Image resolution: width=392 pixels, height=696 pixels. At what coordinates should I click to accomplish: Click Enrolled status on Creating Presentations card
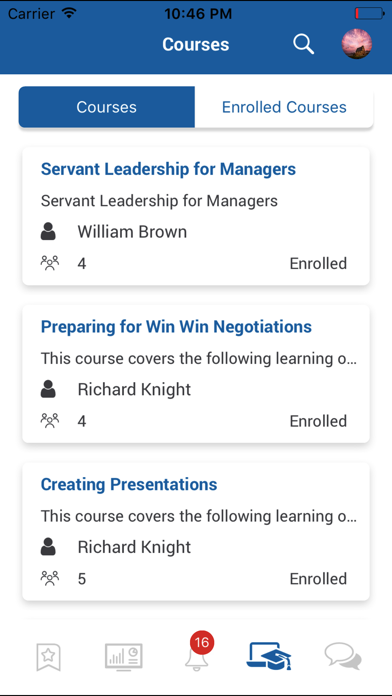pyautogui.click(x=318, y=578)
